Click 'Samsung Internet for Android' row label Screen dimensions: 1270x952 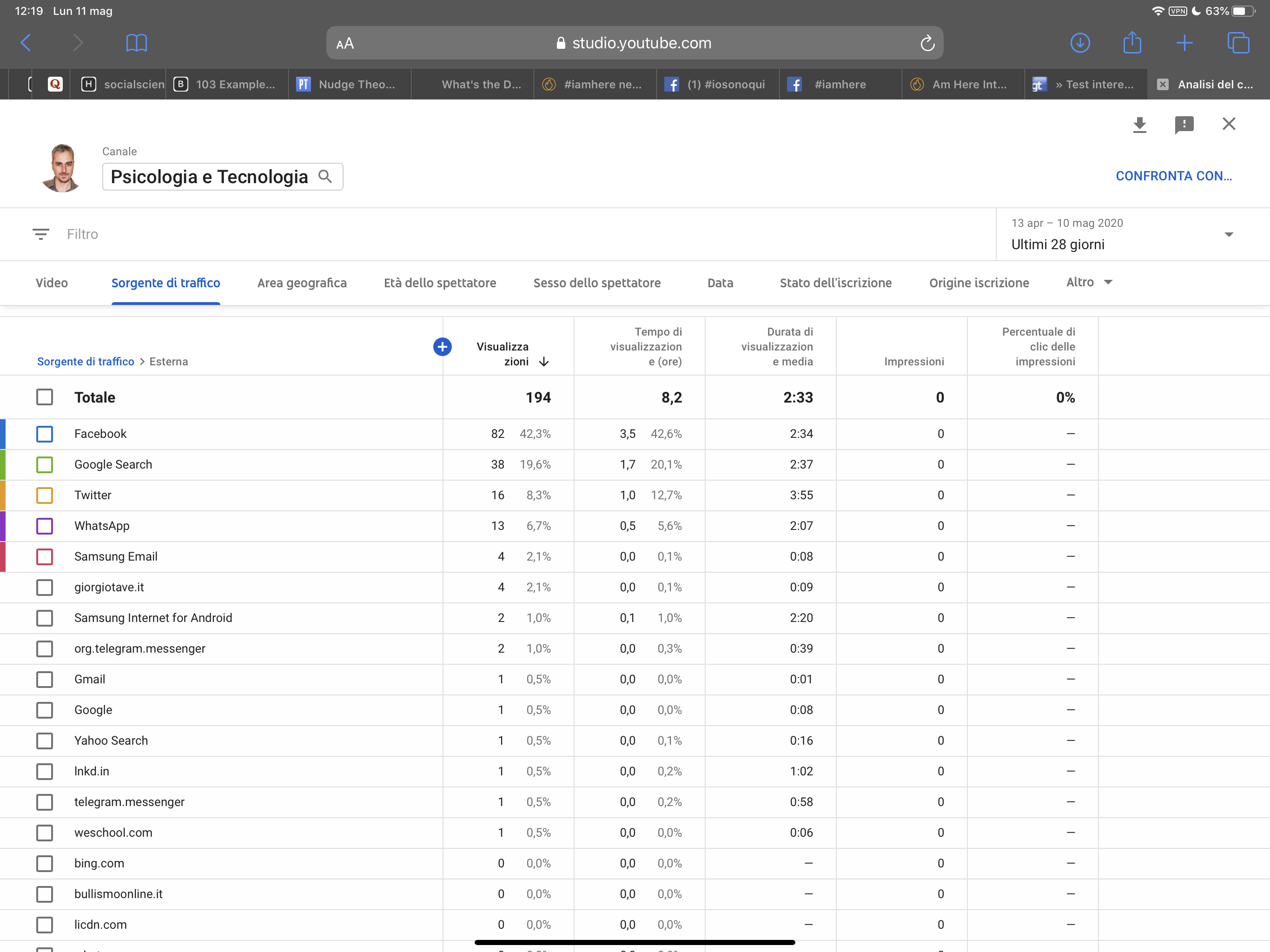click(x=153, y=618)
